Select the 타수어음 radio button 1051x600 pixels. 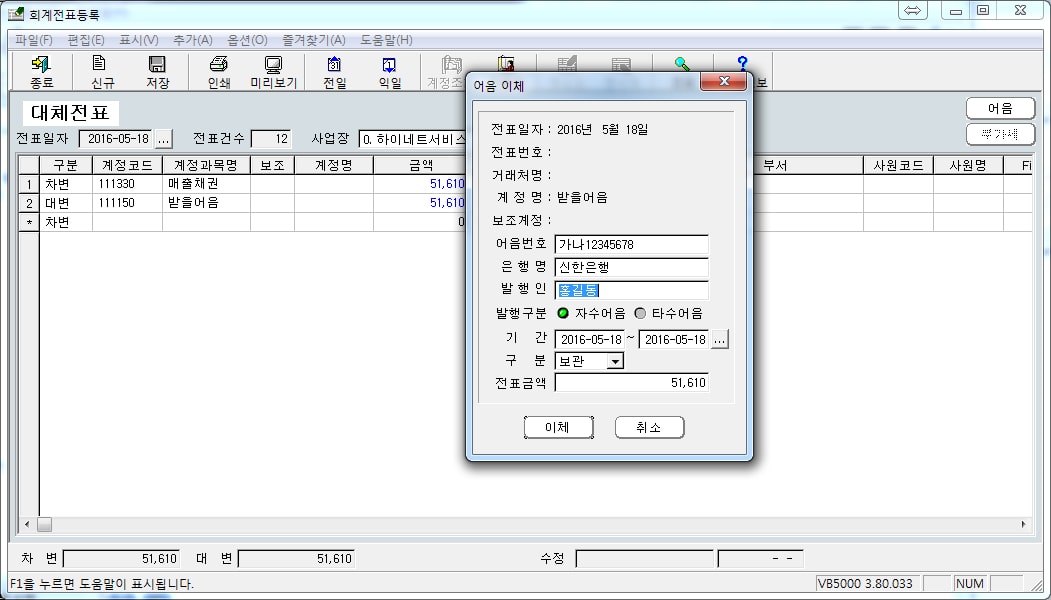pos(640,313)
